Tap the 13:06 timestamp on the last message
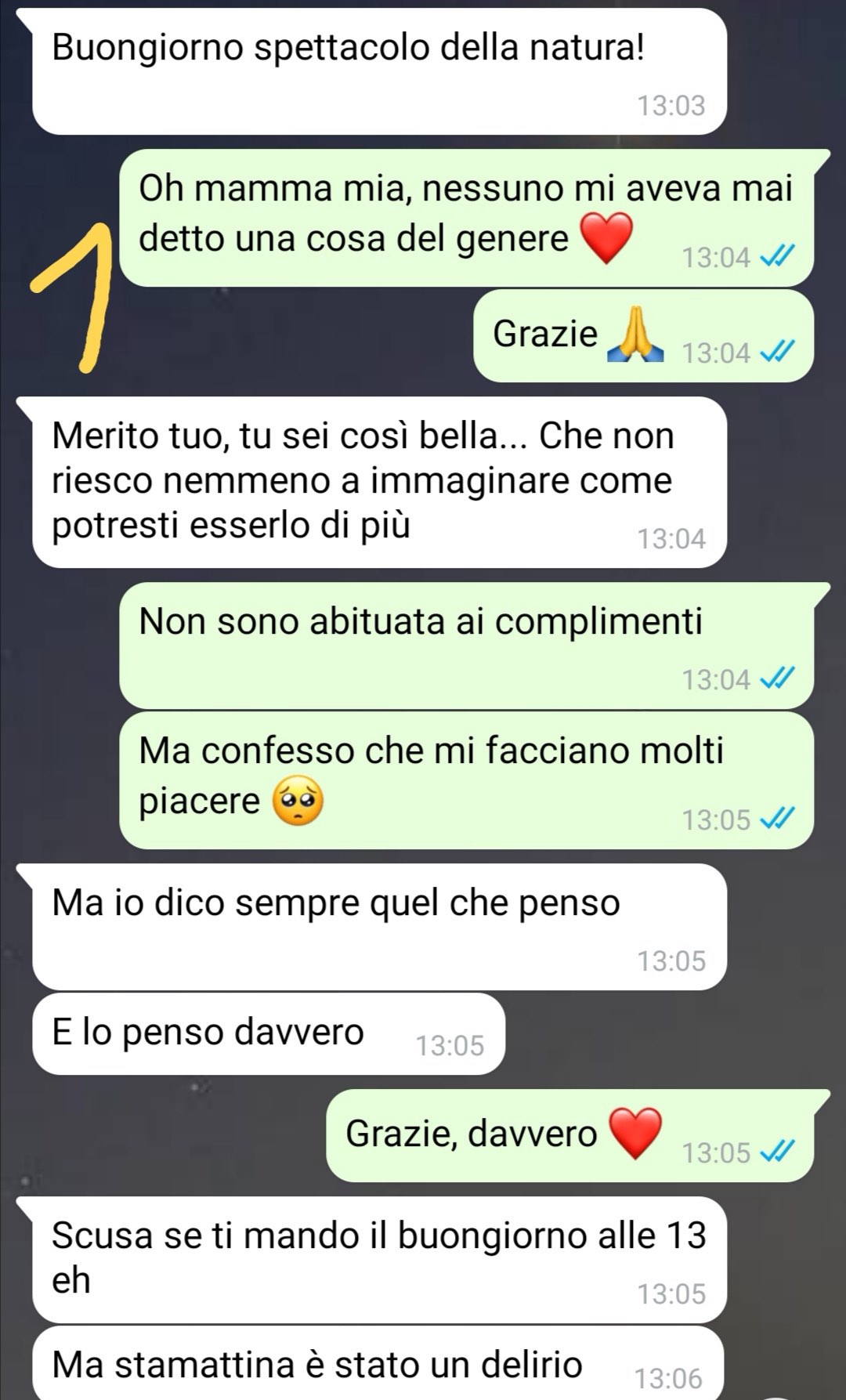The image size is (846, 1400). pyautogui.click(x=668, y=1377)
